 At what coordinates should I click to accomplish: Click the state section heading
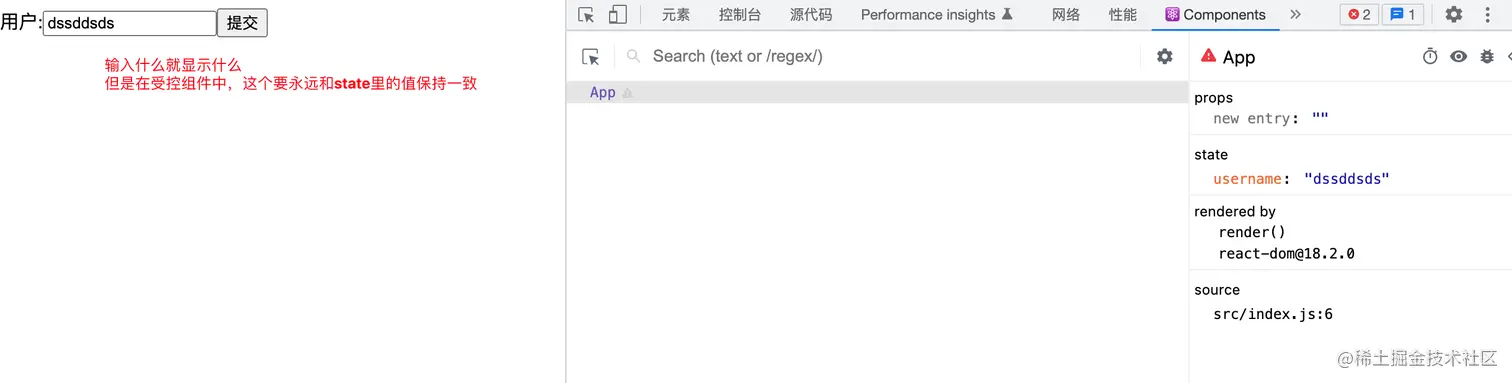click(x=1211, y=155)
